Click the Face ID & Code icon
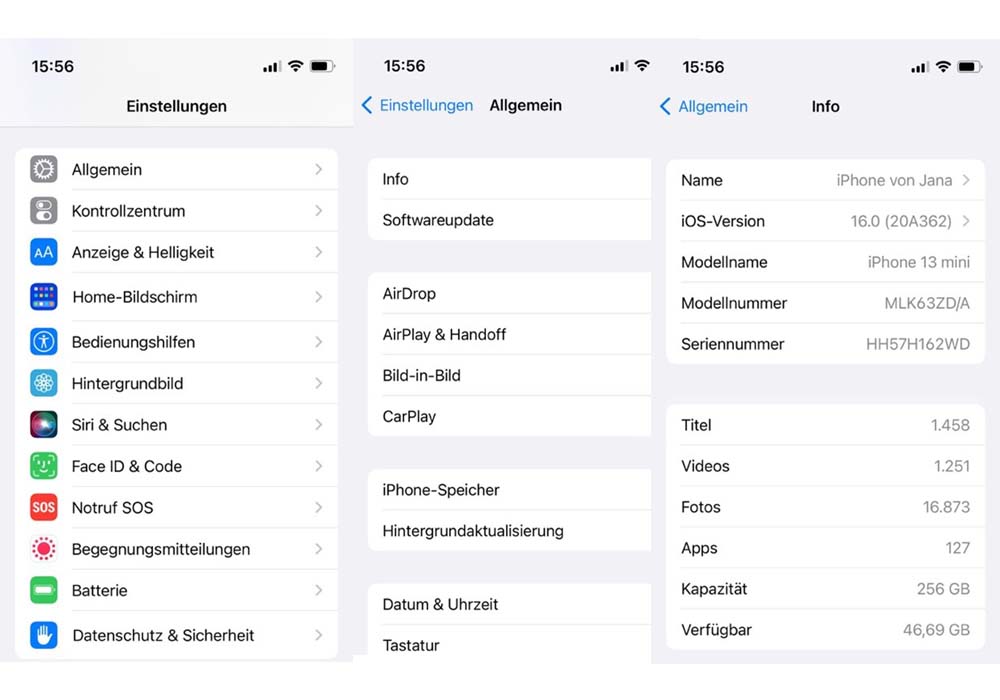Image resolution: width=1000 pixels, height=700 pixels. pyautogui.click(x=42, y=466)
